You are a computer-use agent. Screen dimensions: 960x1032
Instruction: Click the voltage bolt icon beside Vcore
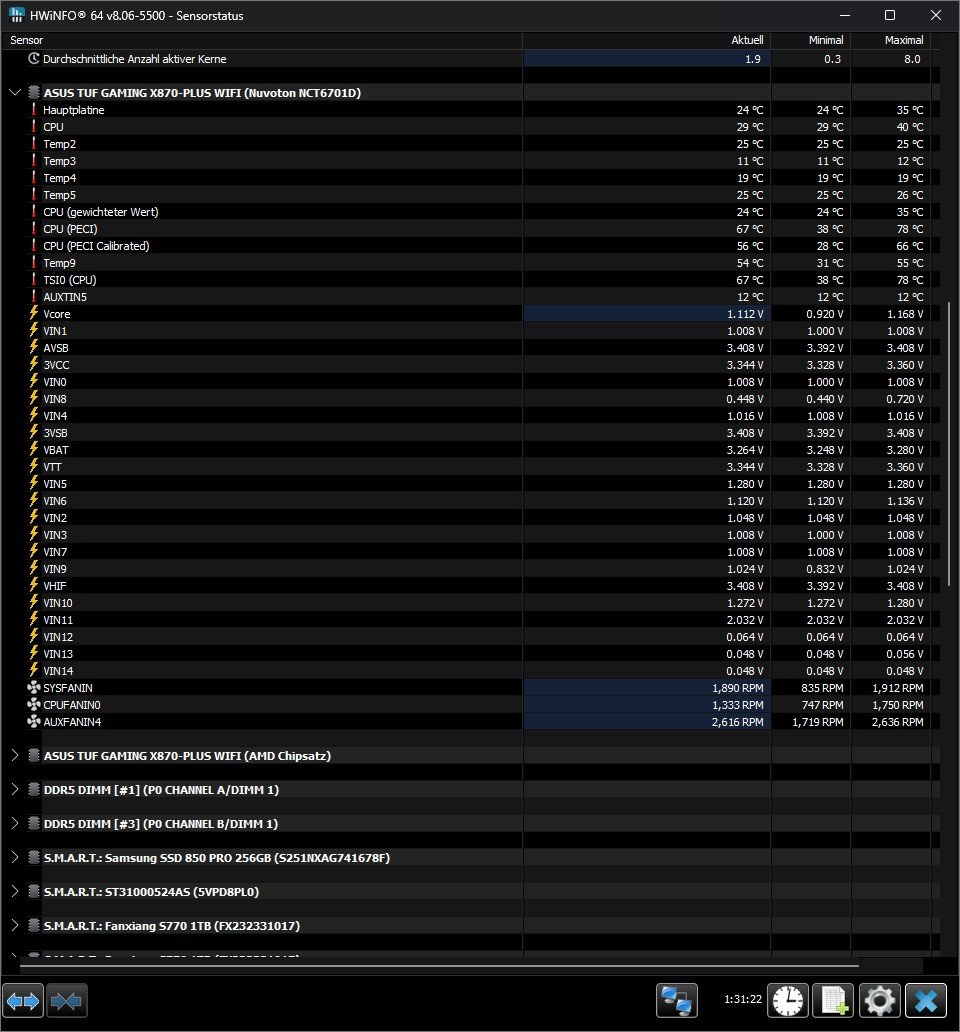click(34, 313)
